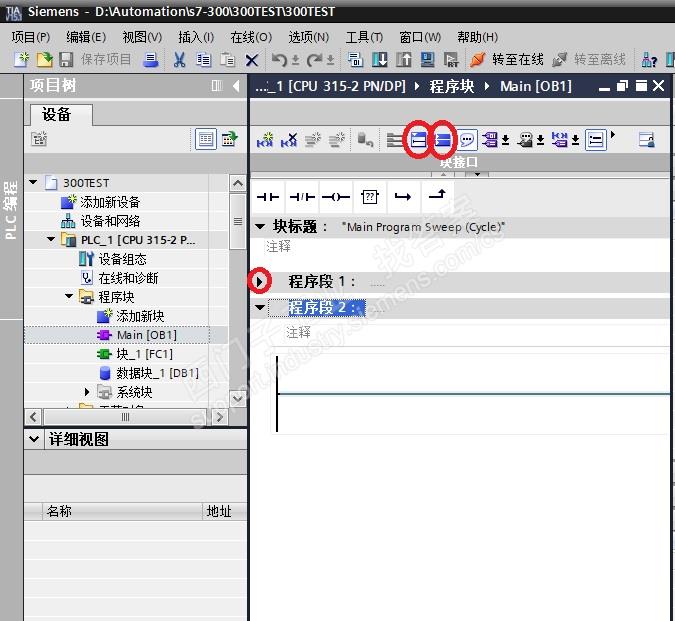This screenshot has width=675, height=621.
Task: Insert an output coil
Action: click(x=336, y=197)
